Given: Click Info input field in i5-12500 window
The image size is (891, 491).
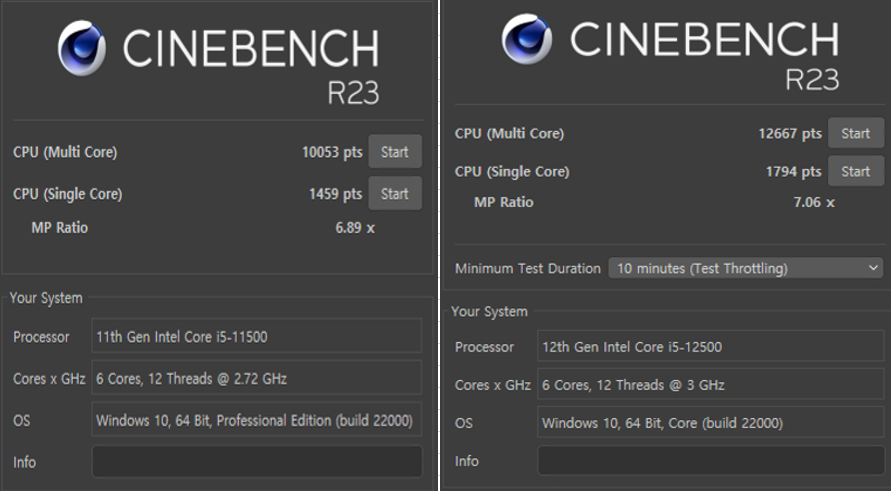Looking at the screenshot, I should 711,460.
